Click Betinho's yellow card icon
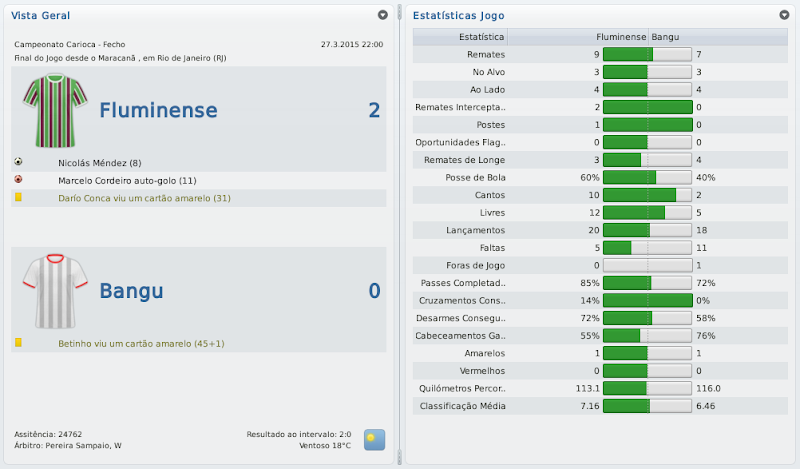This screenshot has width=800, height=469. coord(18,342)
